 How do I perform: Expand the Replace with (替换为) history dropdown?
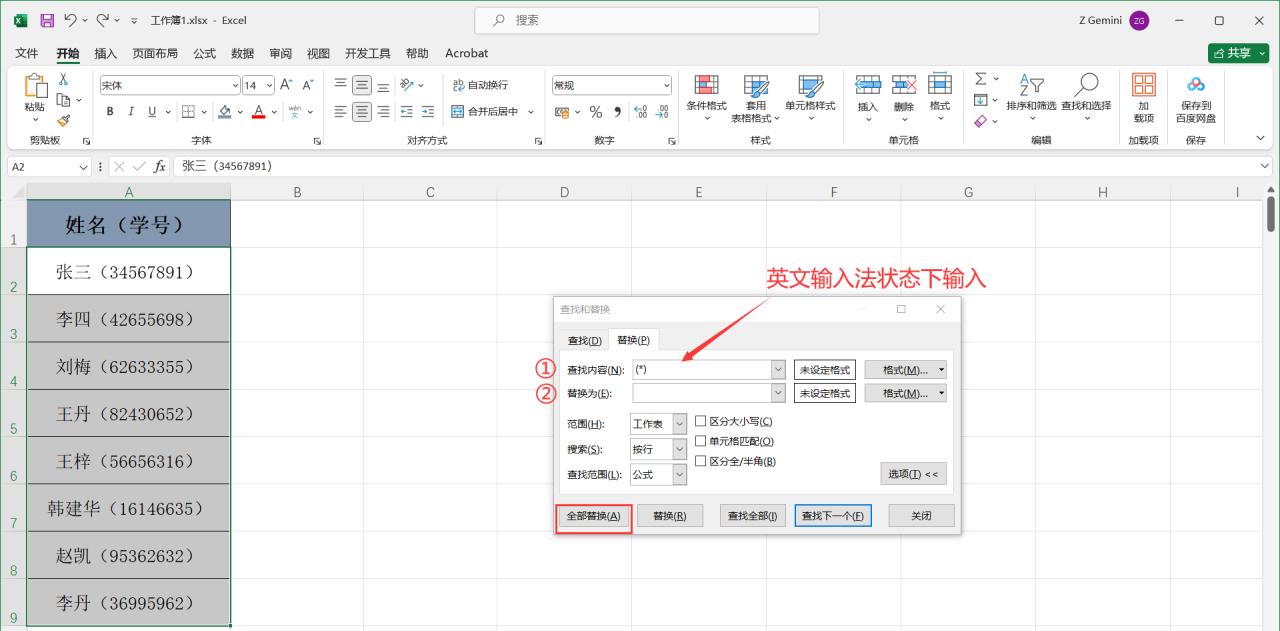tap(778, 393)
